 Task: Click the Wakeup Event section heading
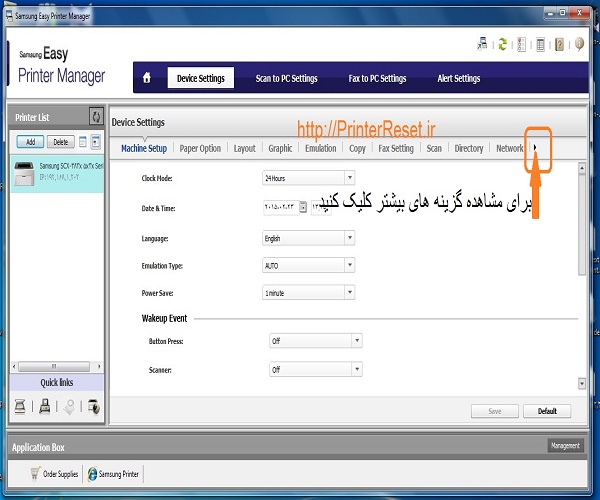click(164, 318)
